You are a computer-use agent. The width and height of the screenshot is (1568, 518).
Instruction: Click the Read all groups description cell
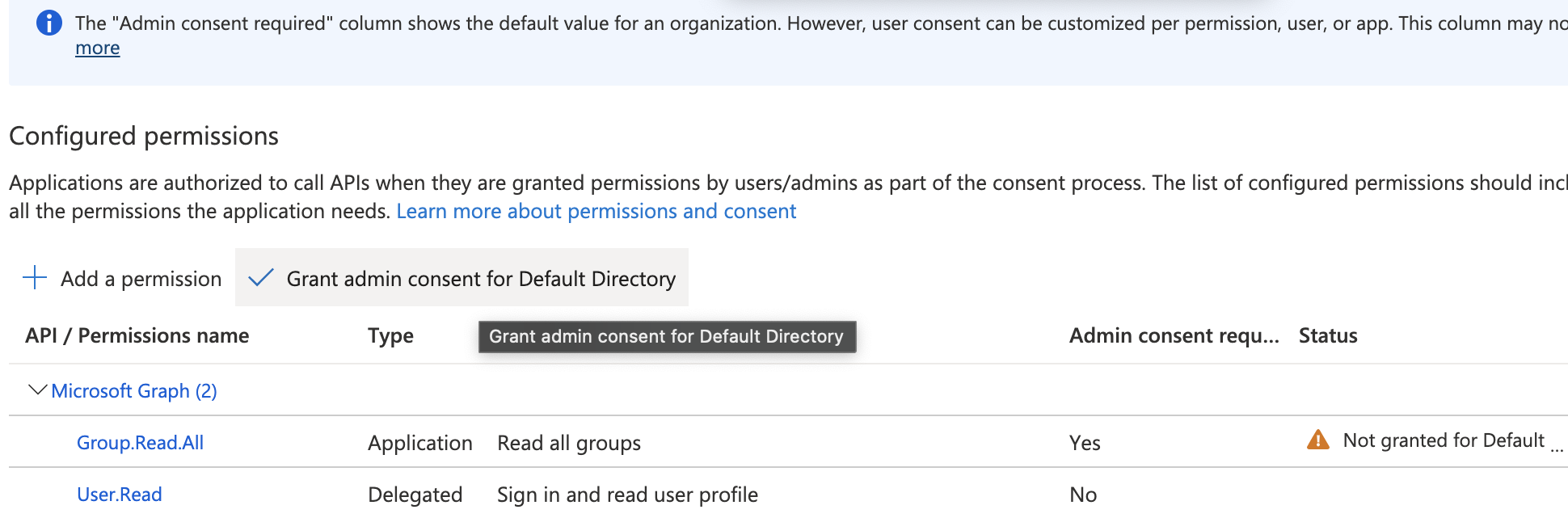tap(568, 444)
